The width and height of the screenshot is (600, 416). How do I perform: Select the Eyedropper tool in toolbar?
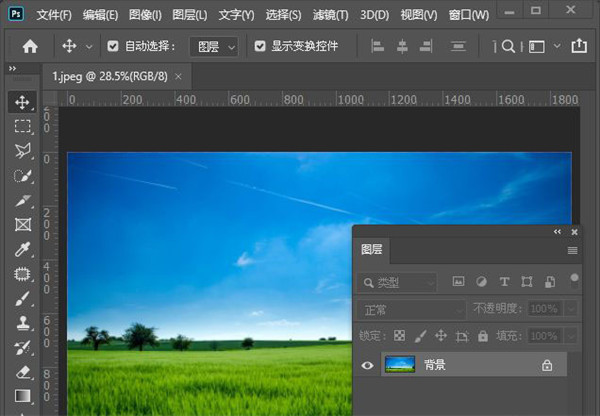point(22,249)
